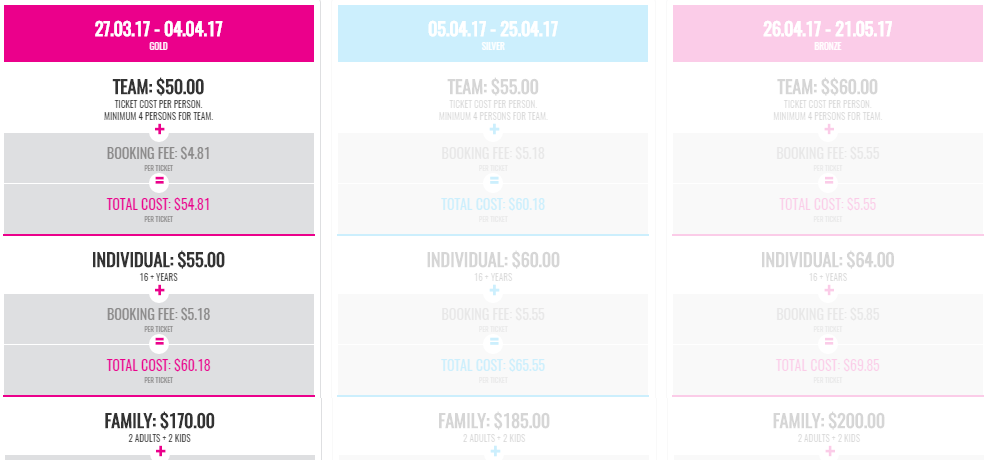Click the equals icon above Total Cost $60.18 in Gold
The height and width of the screenshot is (460, 987).
coord(159,342)
